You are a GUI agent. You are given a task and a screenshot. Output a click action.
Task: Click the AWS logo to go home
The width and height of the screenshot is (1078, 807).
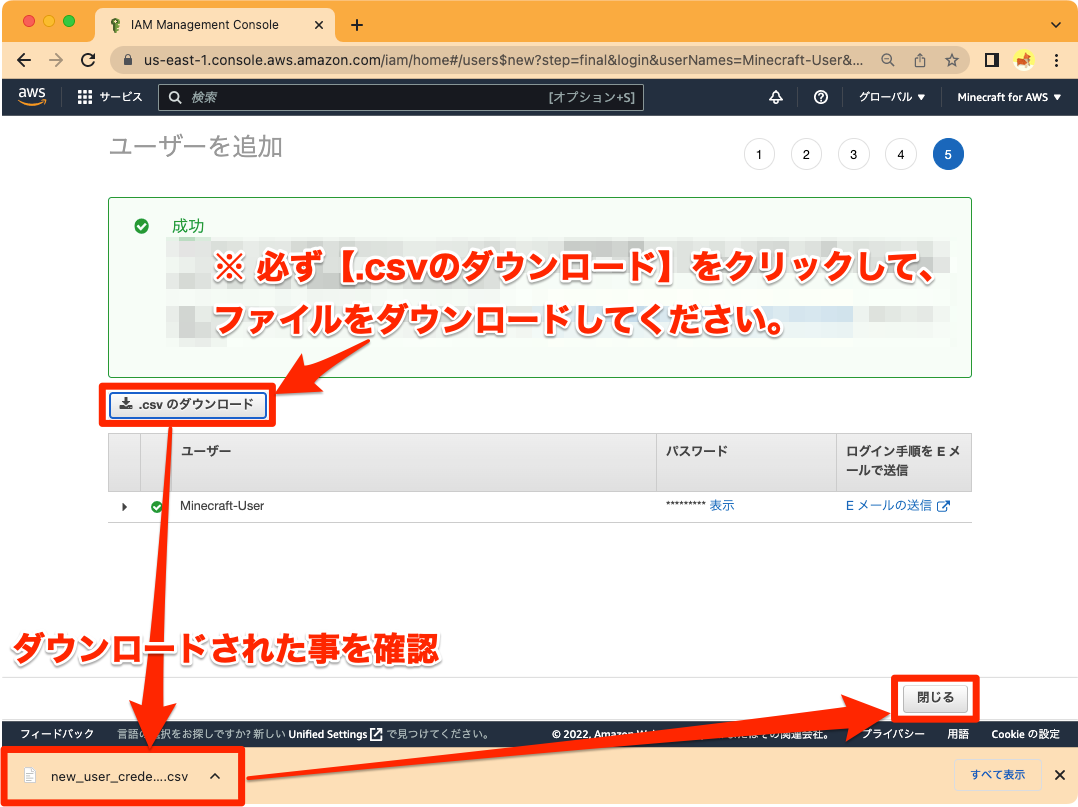click(x=32, y=97)
